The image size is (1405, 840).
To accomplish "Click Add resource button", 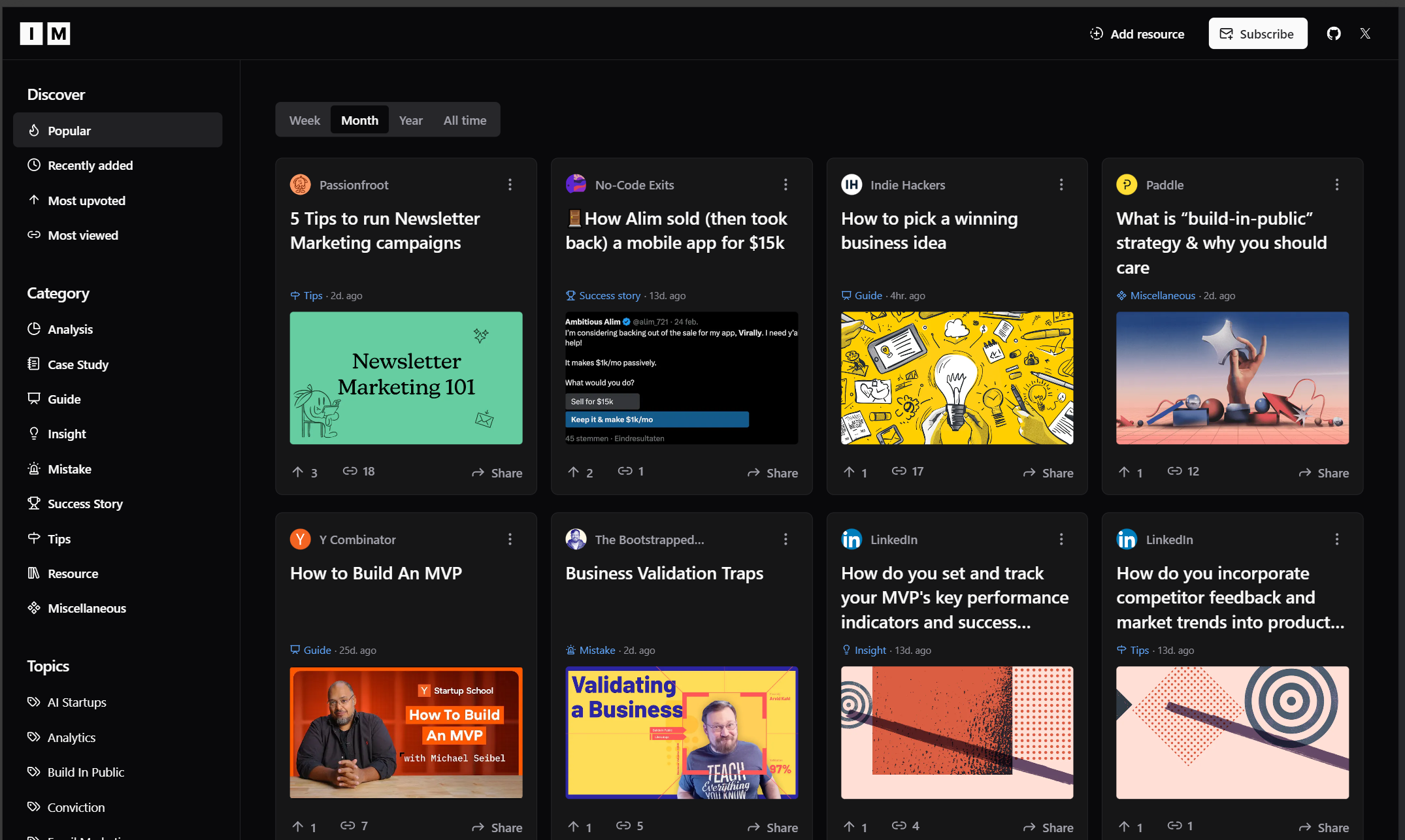I will click(1137, 33).
